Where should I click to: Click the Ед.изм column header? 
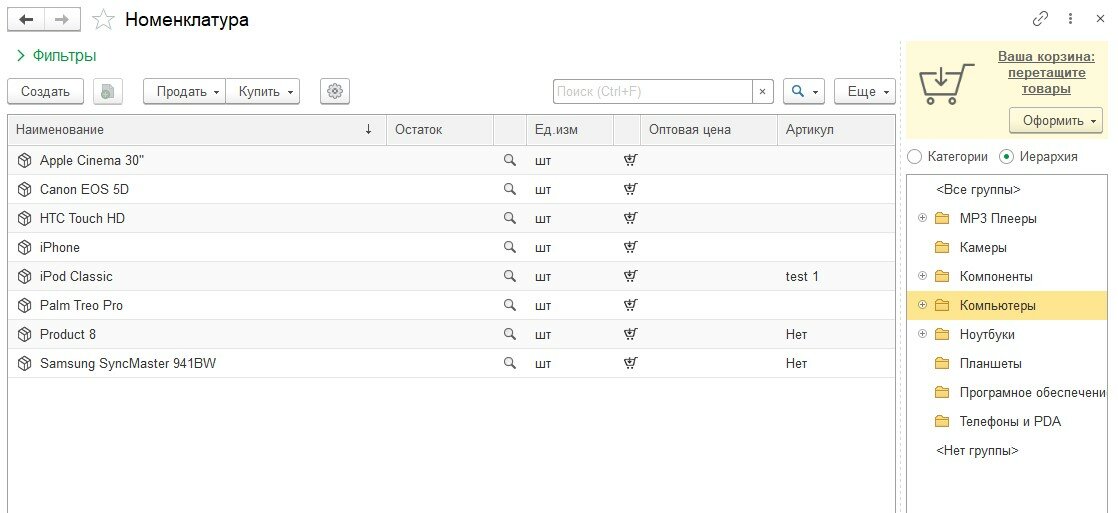click(x=570, y=130)
